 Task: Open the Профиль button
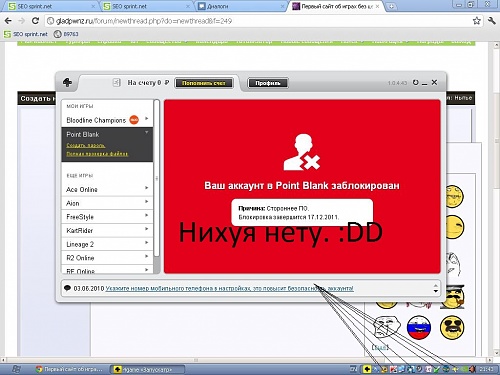268,83
